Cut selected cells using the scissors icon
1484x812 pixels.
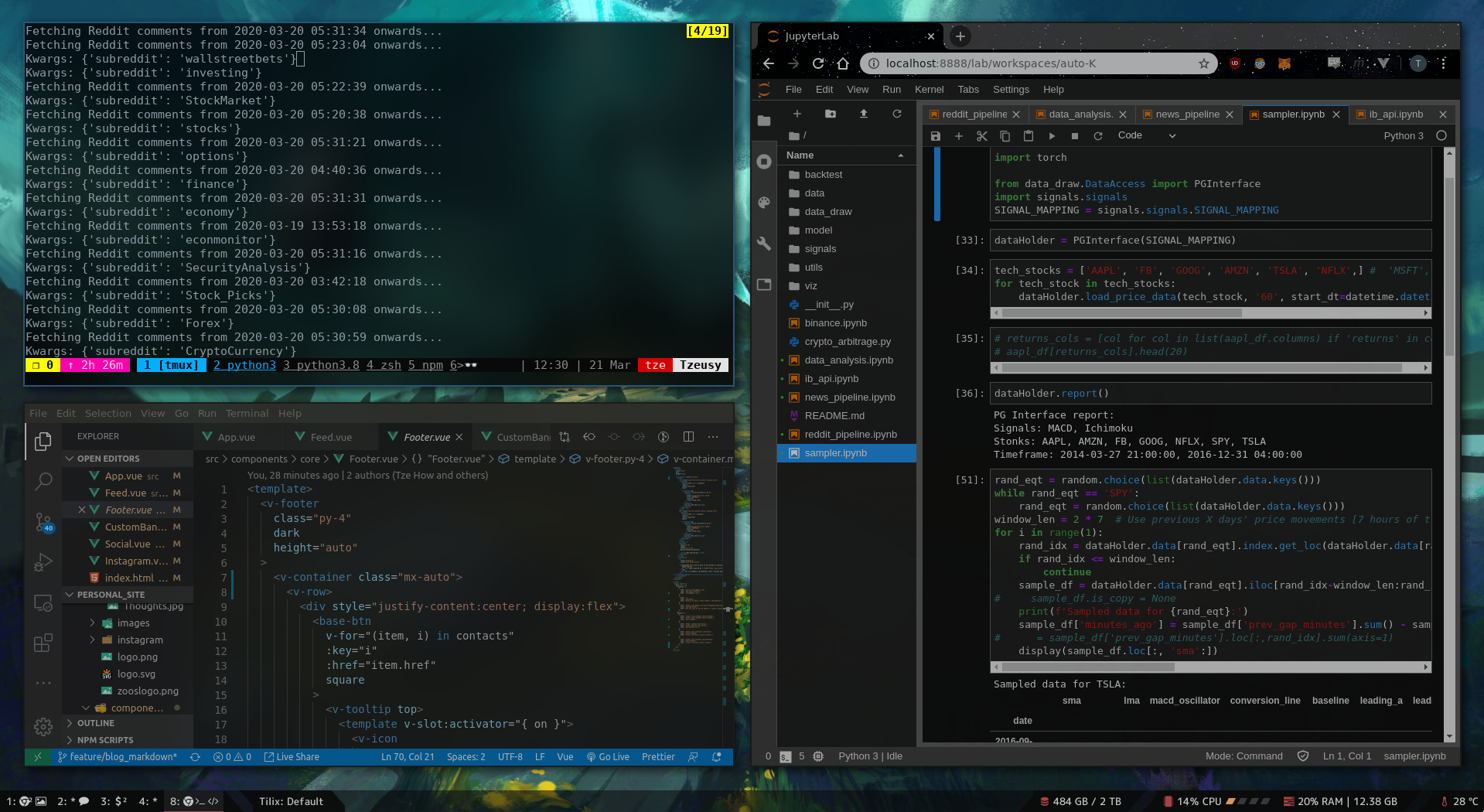(x=982, y=135)
